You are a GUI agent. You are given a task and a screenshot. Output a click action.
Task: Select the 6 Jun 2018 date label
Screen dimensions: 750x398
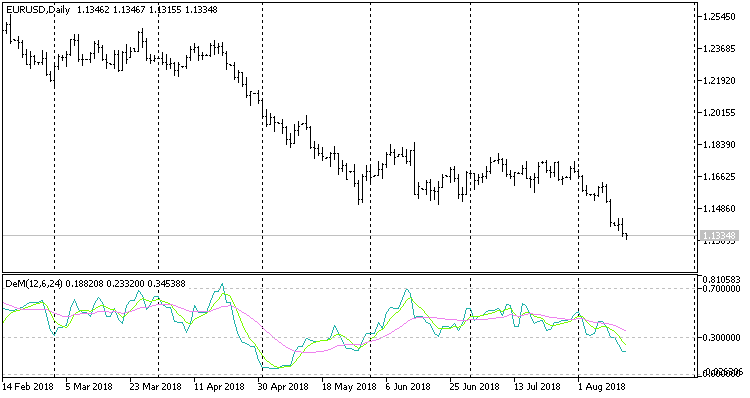click(x=408, y=387)
